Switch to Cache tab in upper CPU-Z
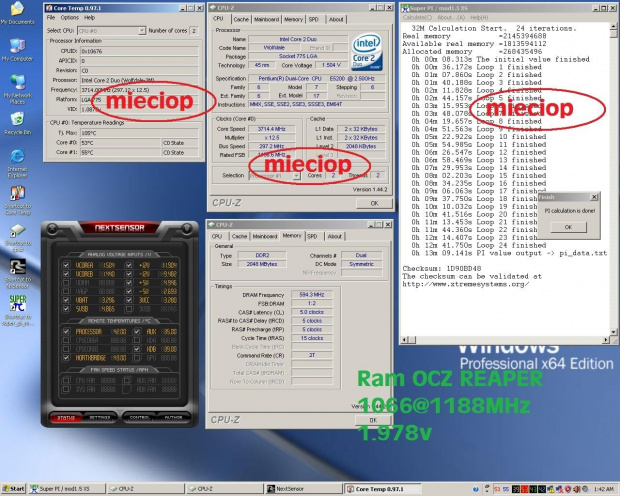620x496 pixels. (241, 19)
